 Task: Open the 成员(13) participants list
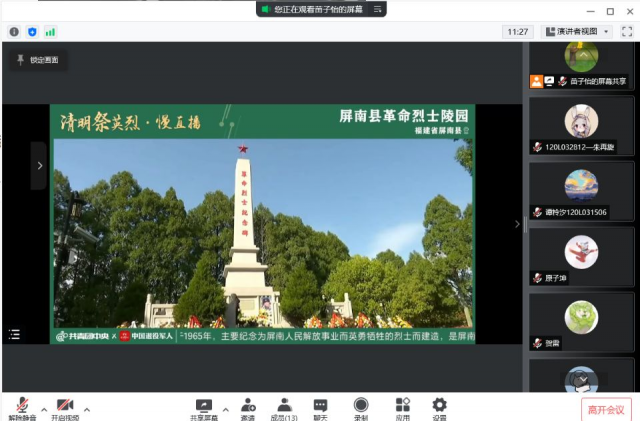[x=284, y=406]
